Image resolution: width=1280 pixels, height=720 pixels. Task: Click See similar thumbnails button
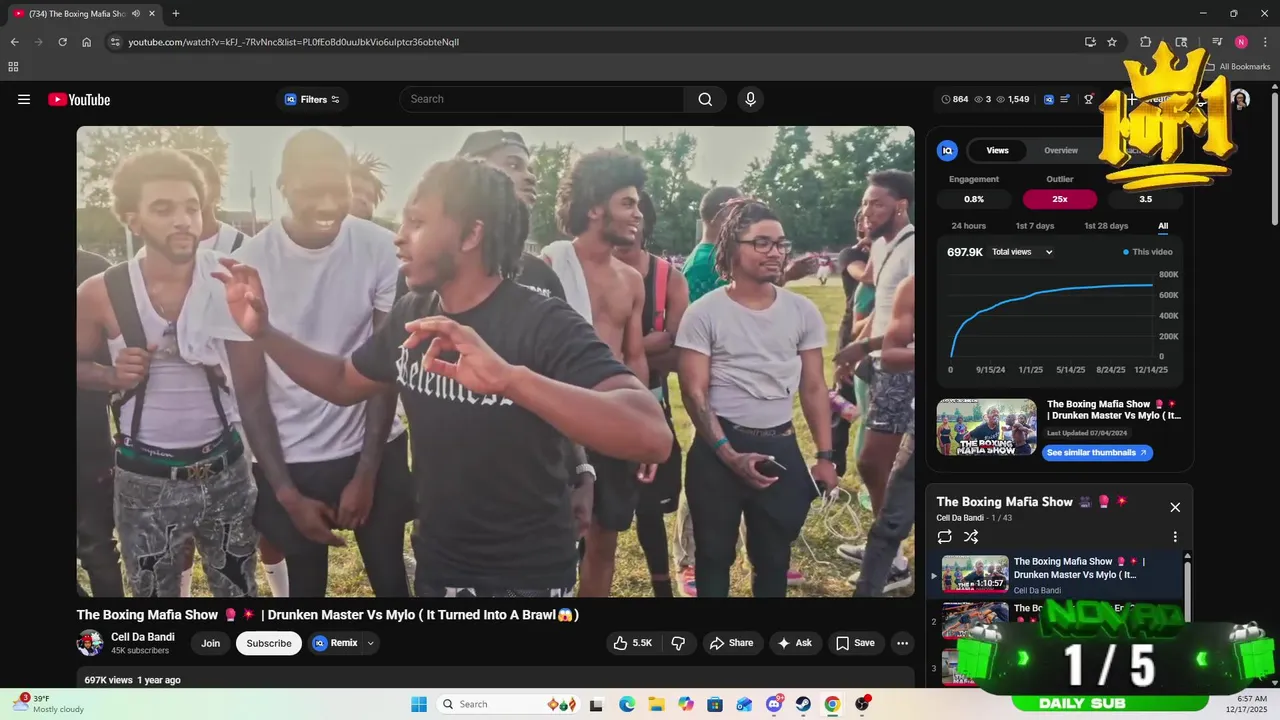point(1097,453)
